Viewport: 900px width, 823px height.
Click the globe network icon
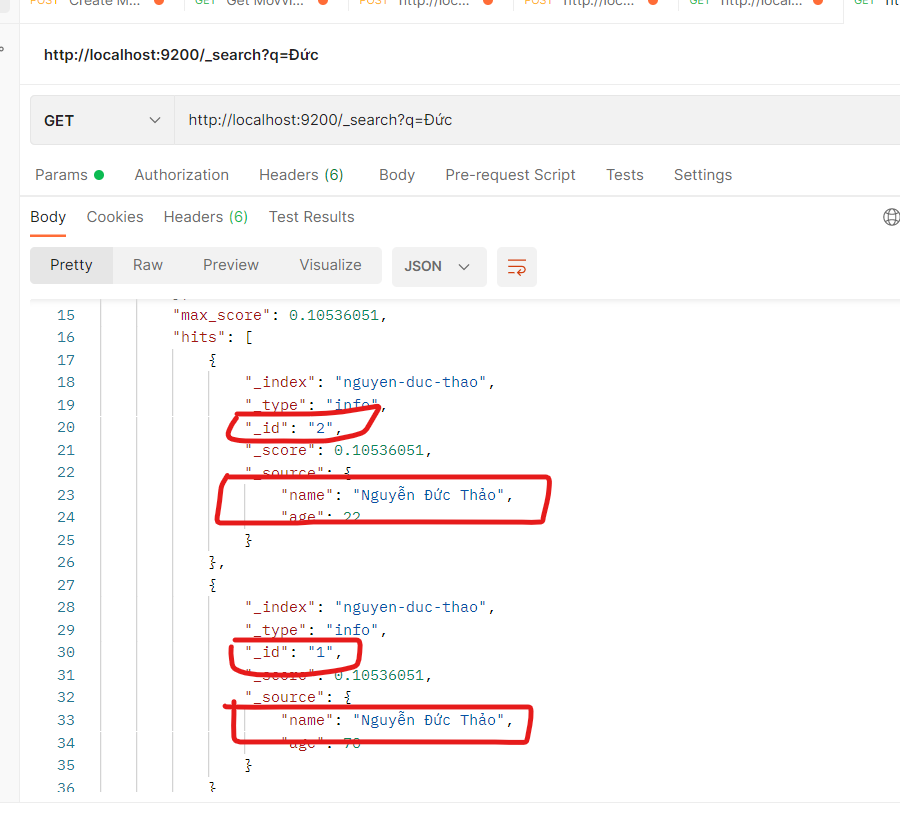click(x=891, y=217)
